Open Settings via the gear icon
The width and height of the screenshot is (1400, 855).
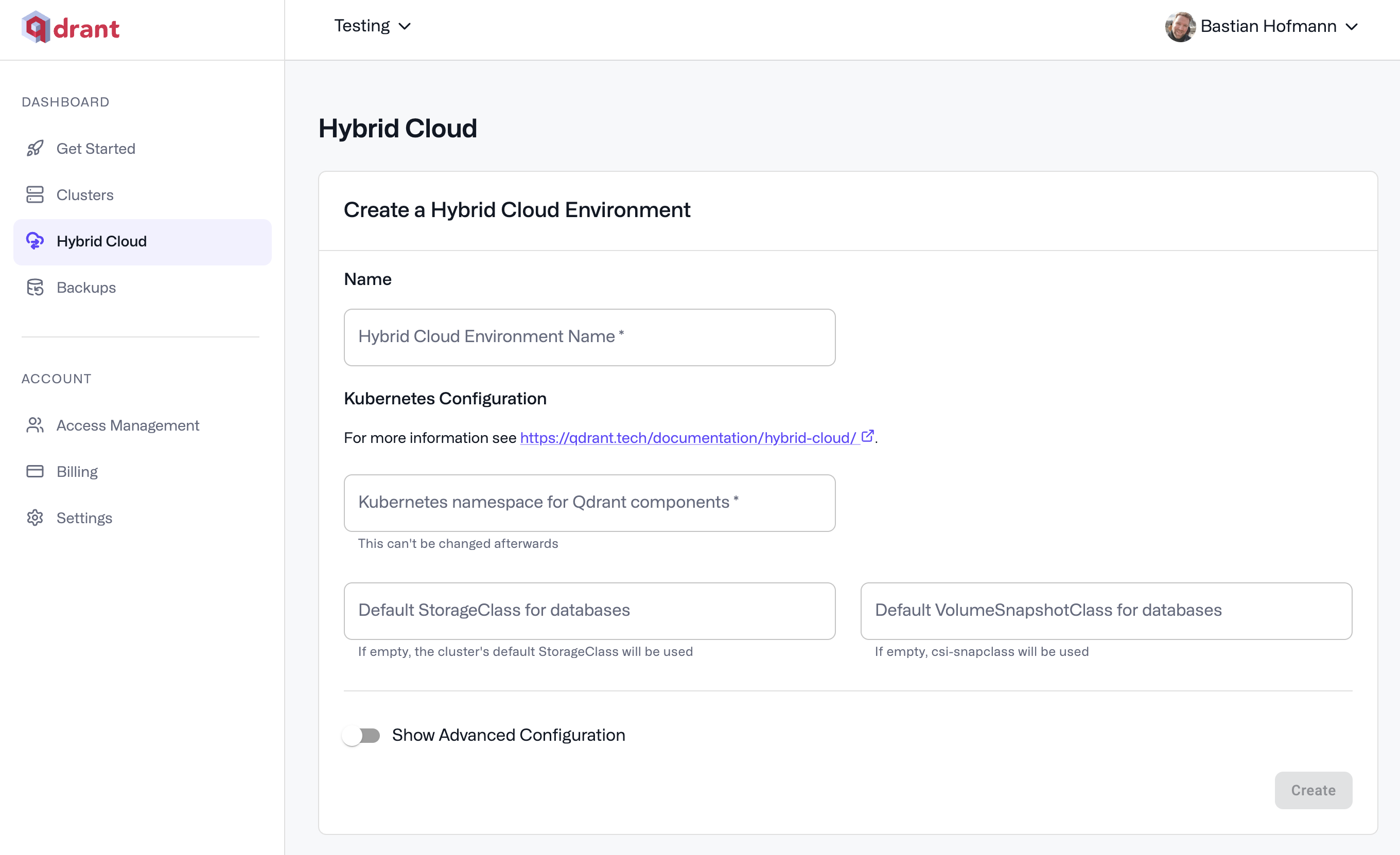pos(35,518)
